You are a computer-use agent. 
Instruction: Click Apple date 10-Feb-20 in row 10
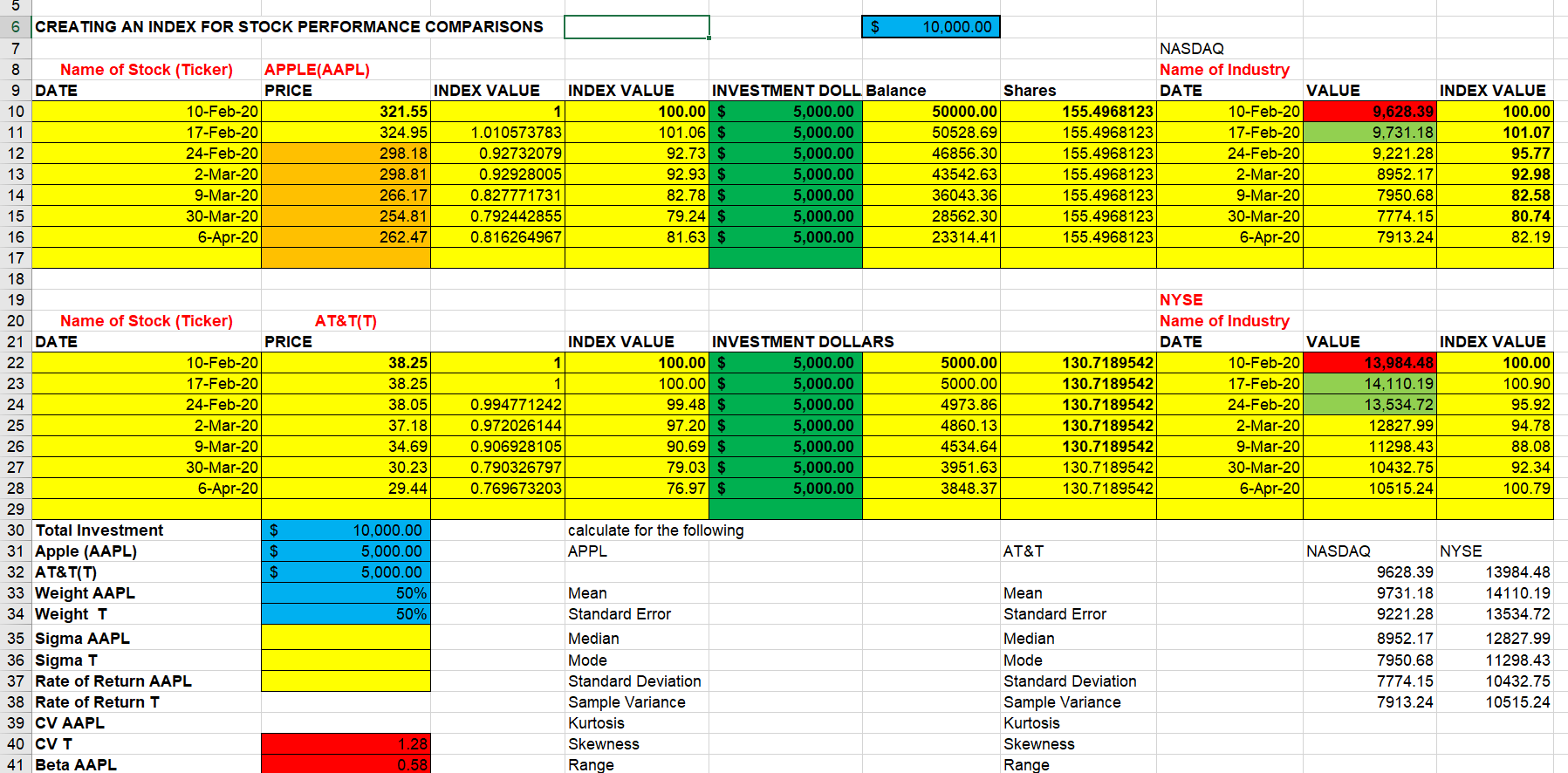pyautogui.click(x=147, y=112)
